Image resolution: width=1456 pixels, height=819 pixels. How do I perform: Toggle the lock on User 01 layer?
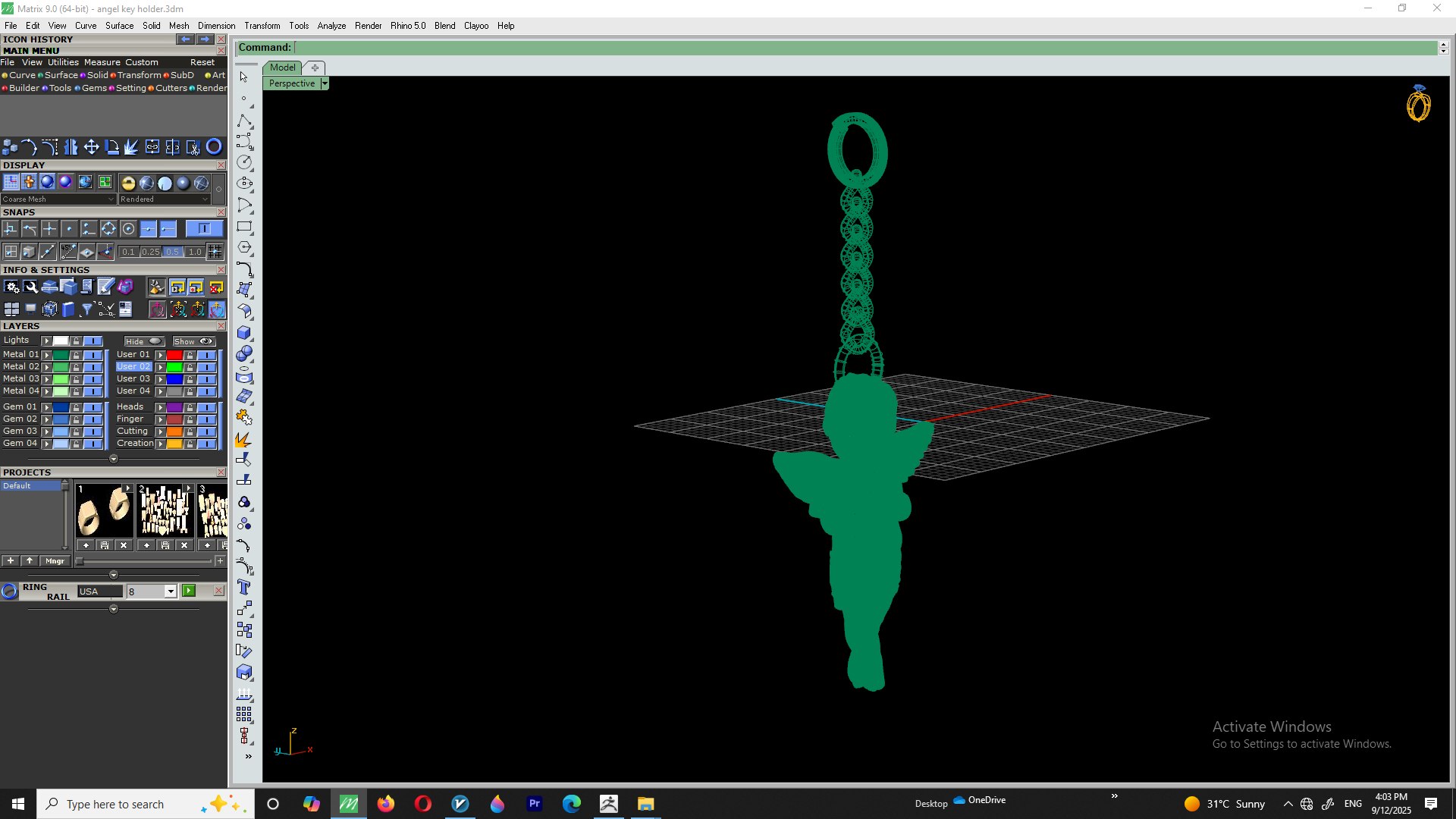(190, 355)
